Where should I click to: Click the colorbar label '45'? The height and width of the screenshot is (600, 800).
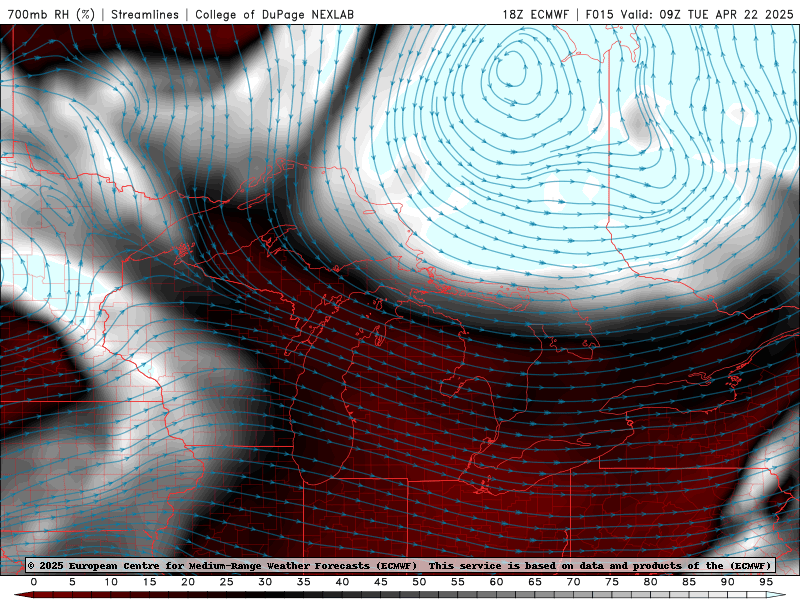[381, 582]
